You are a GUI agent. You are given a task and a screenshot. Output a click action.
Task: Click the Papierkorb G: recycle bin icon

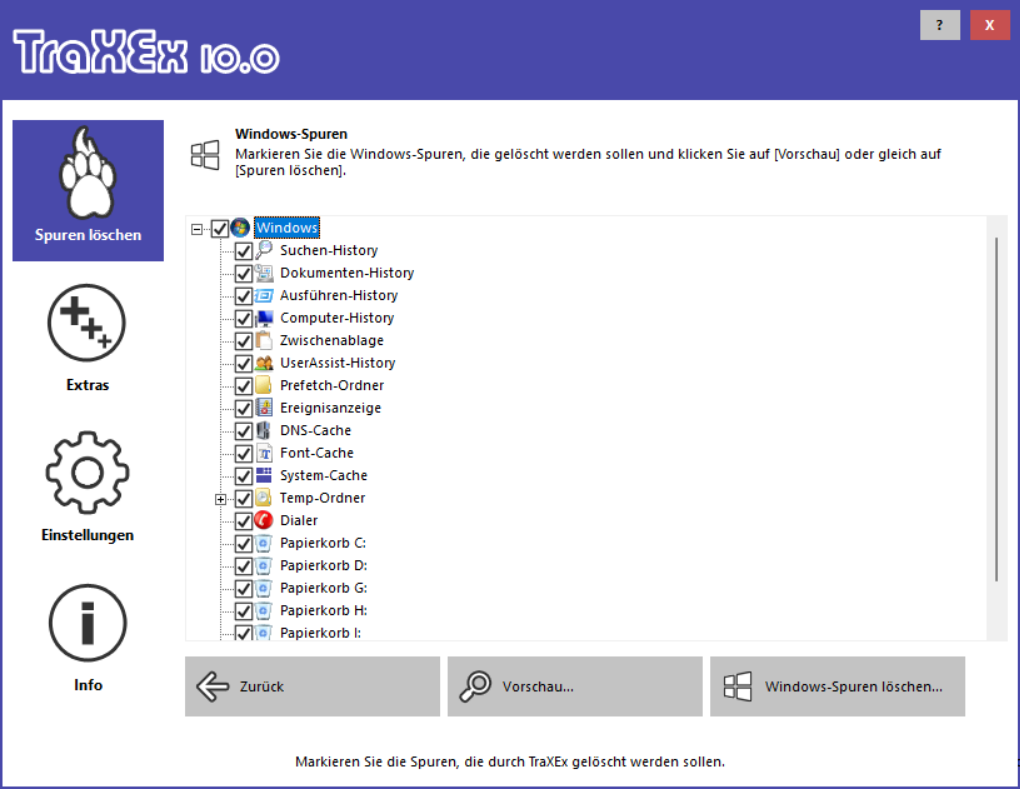(263, 588)
